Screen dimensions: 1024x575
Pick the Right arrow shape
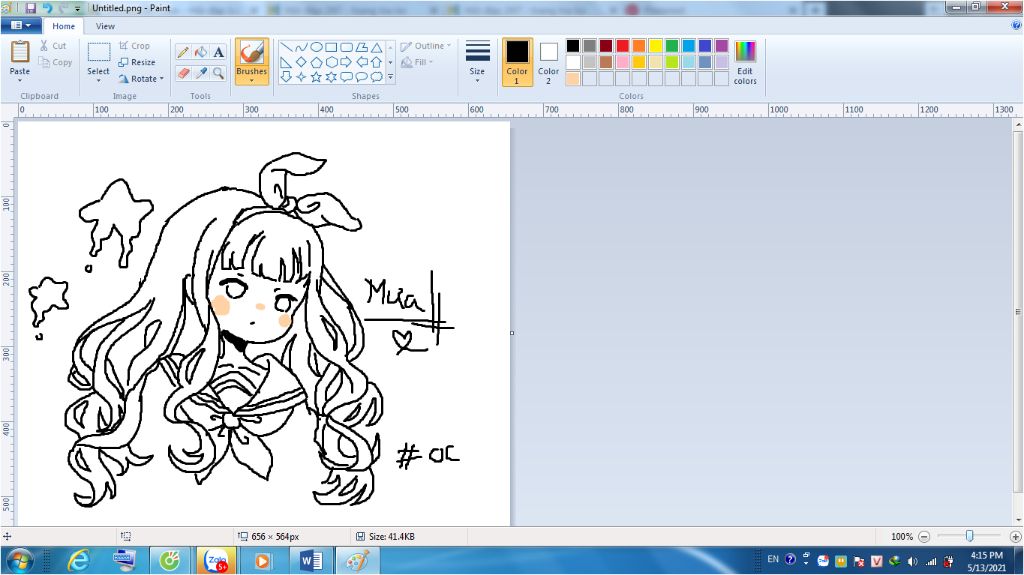tap(346, 62)
